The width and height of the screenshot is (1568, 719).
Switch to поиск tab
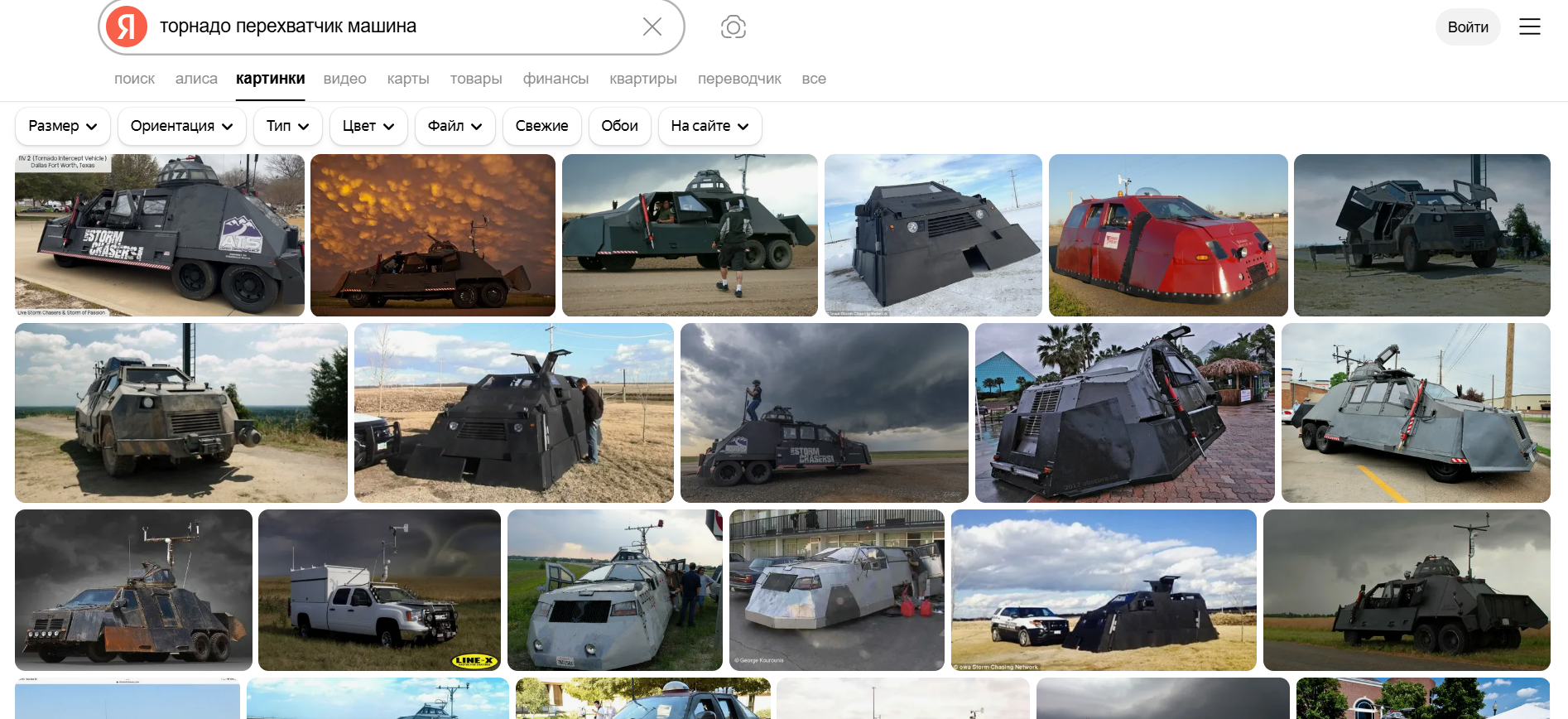pyautogui.click(x=134, y=79)
